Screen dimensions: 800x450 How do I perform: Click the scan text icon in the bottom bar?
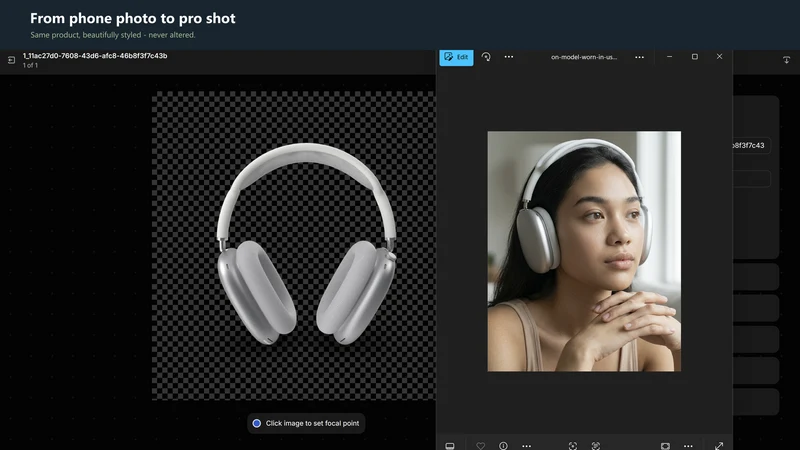click(x=595, y=445)
